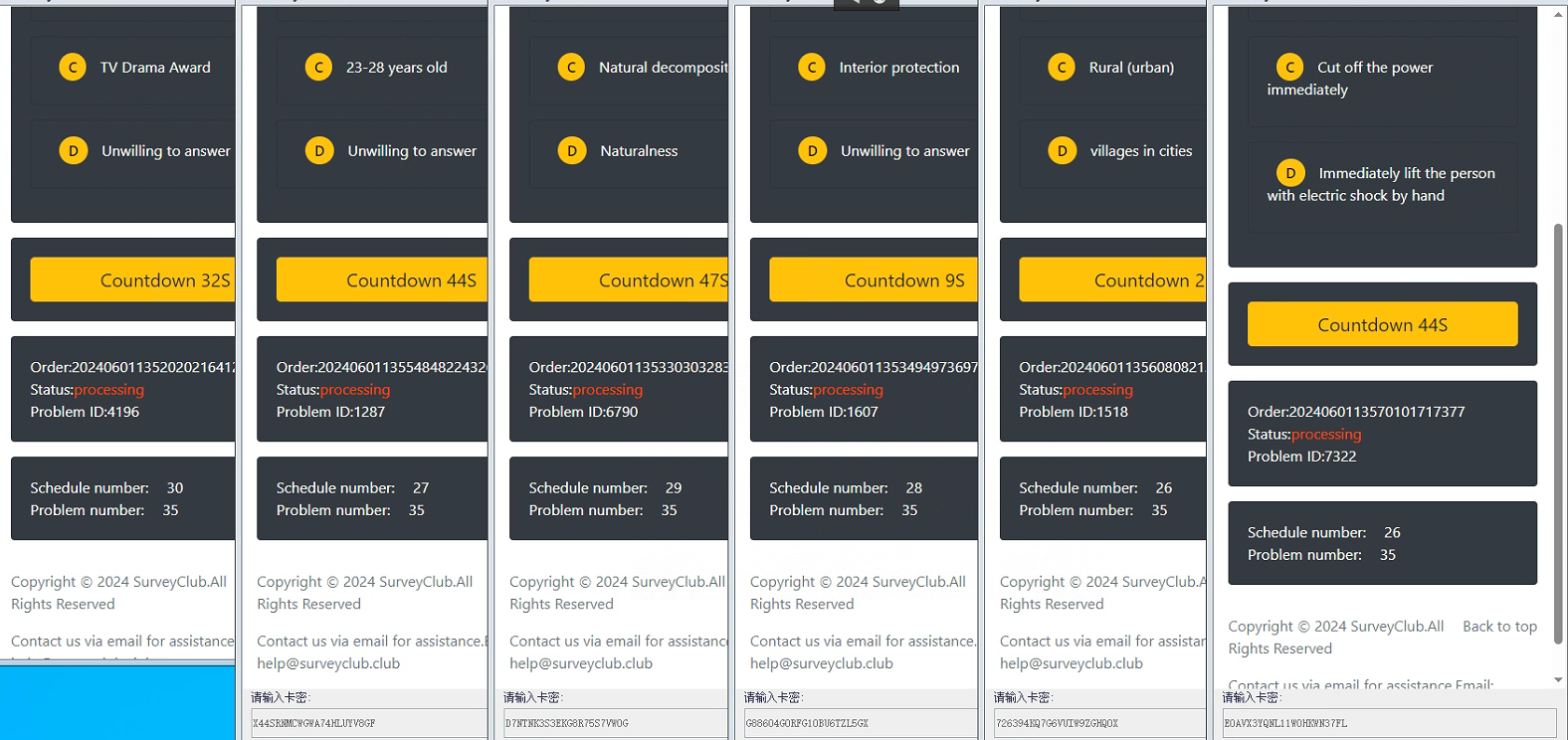Click the vertical scrollbar thumb in rightmost window
The height and width of the screenshot is (740, 1568).
[x=1558, y=433]
